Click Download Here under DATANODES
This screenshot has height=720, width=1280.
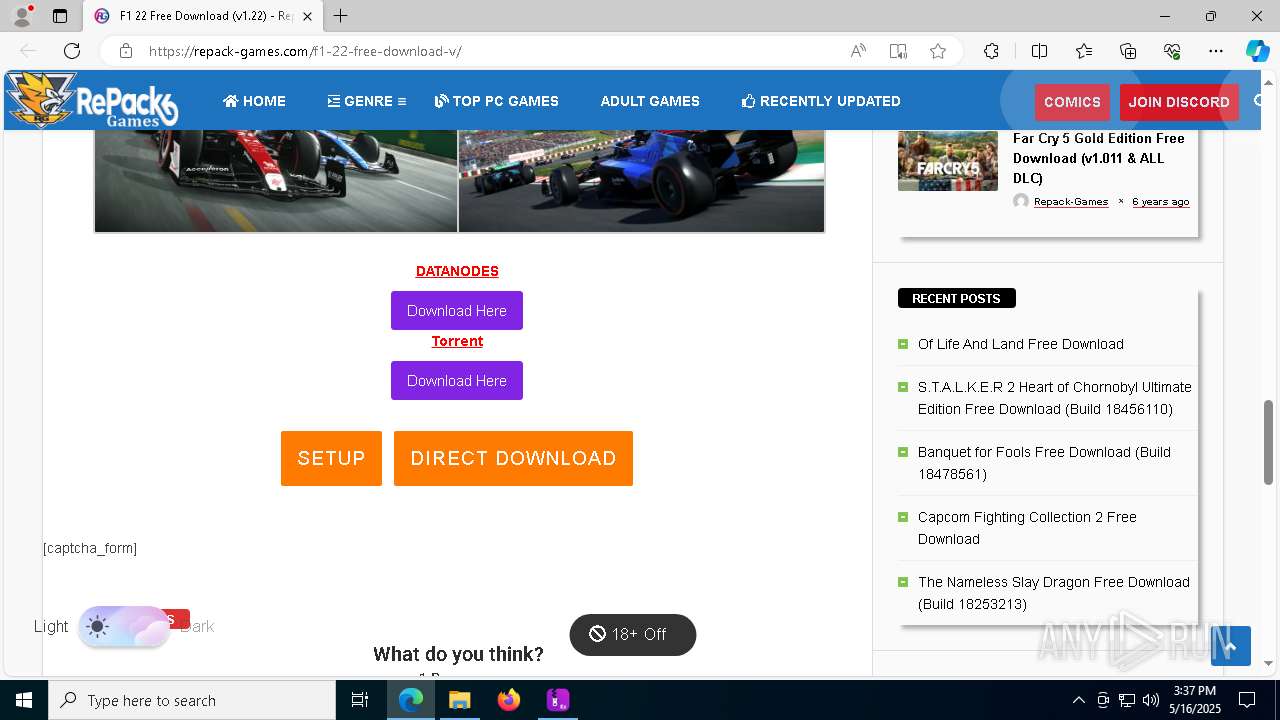point(457,310)
